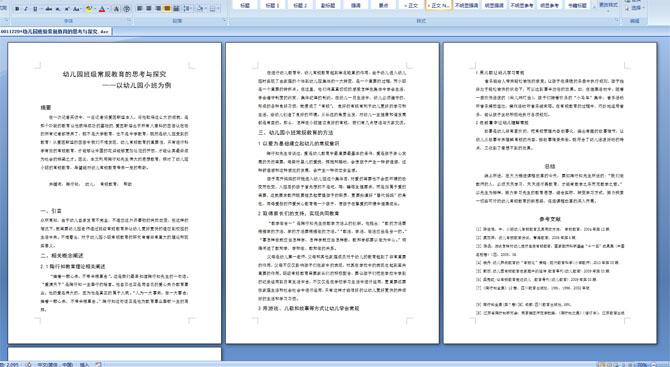Apply the text highlight color
Image resolution: width=670 pixels, height=367 pixels.
tap(89, 9)
